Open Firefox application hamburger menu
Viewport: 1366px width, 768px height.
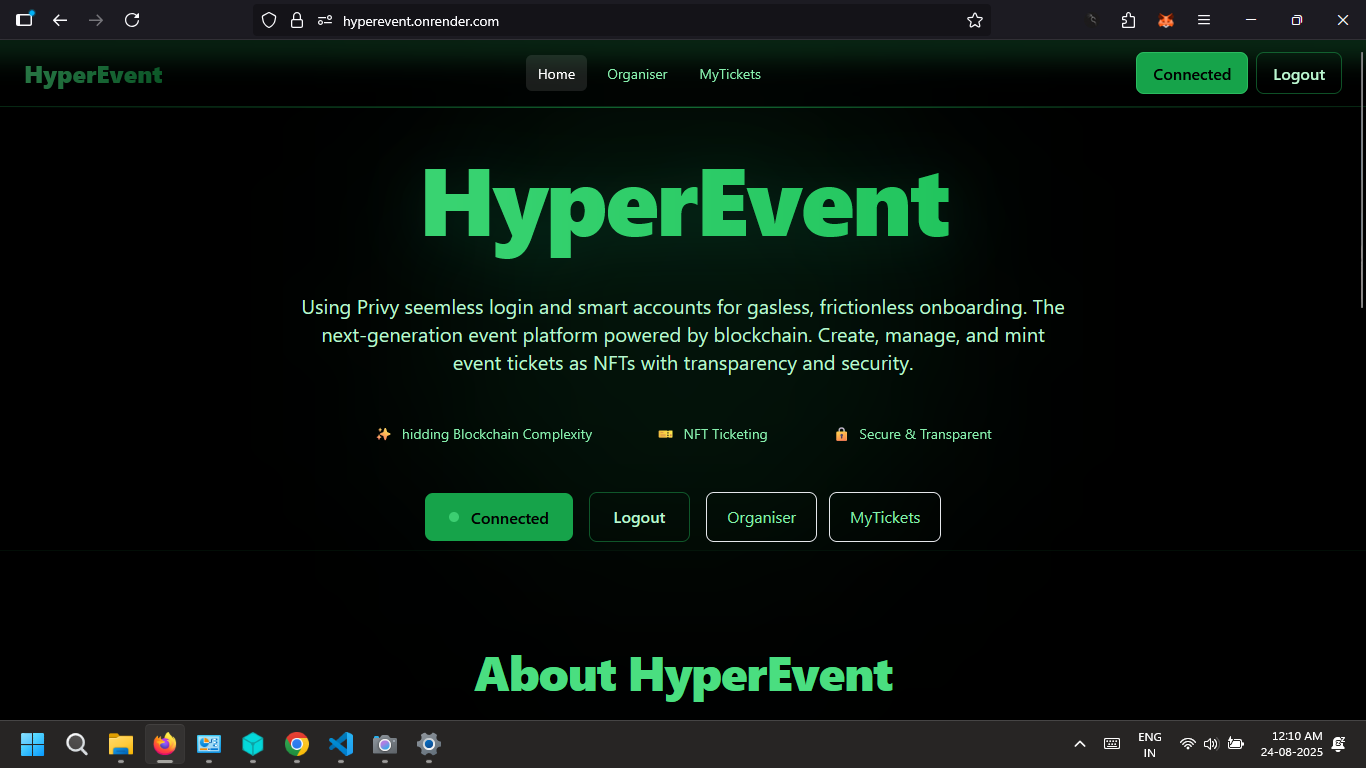click(1204, 20)
